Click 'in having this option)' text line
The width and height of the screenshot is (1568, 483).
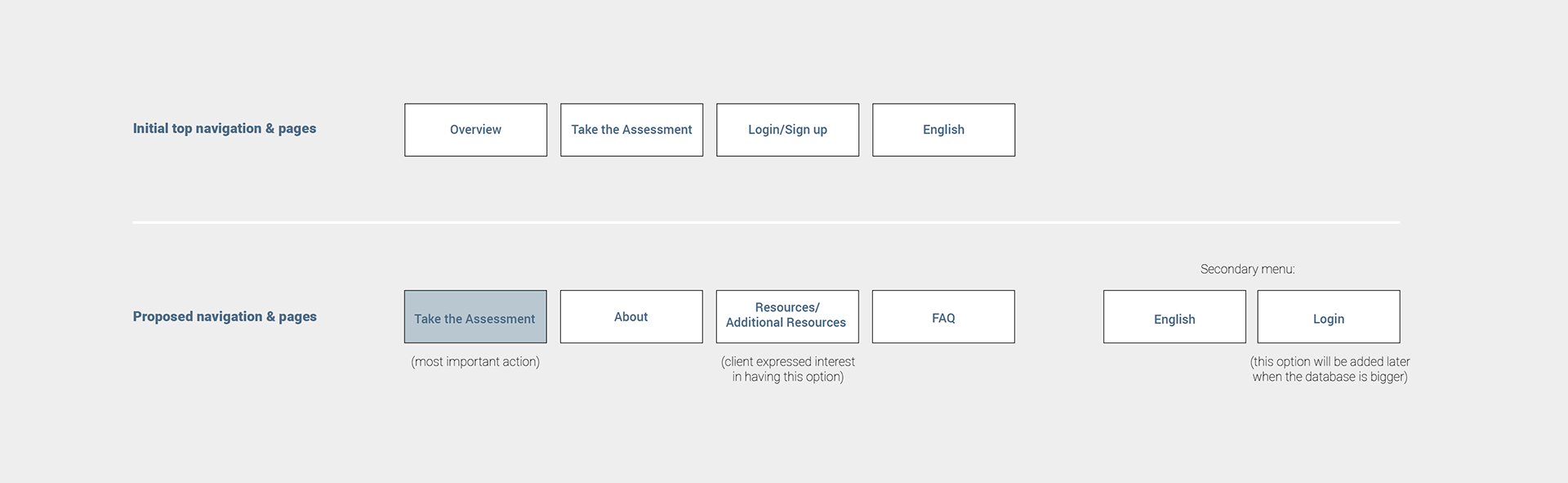point(788,377)
